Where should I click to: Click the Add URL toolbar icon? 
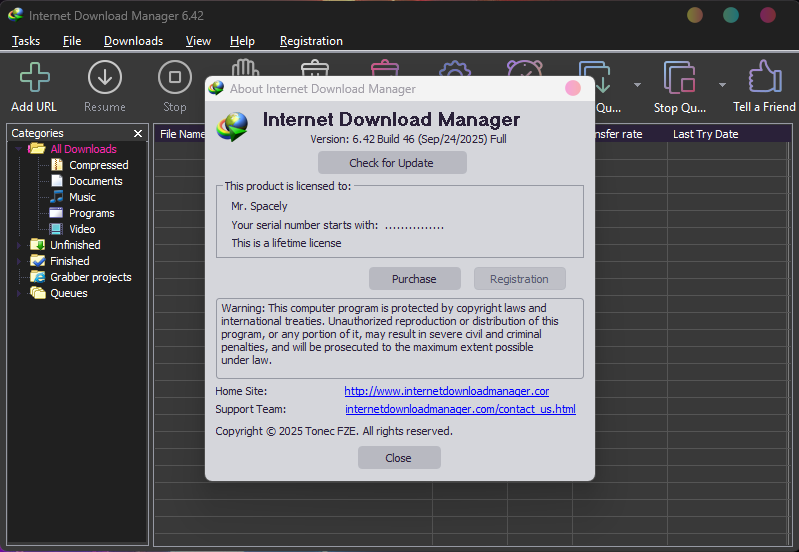click(35, 77)
